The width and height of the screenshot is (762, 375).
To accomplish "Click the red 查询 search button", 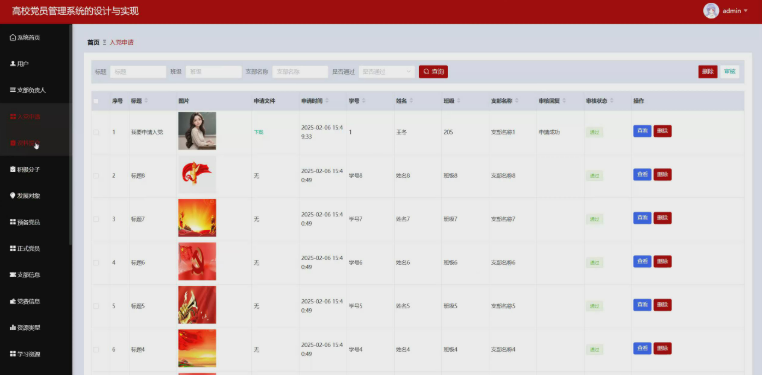I will click(x=433, y=72).
